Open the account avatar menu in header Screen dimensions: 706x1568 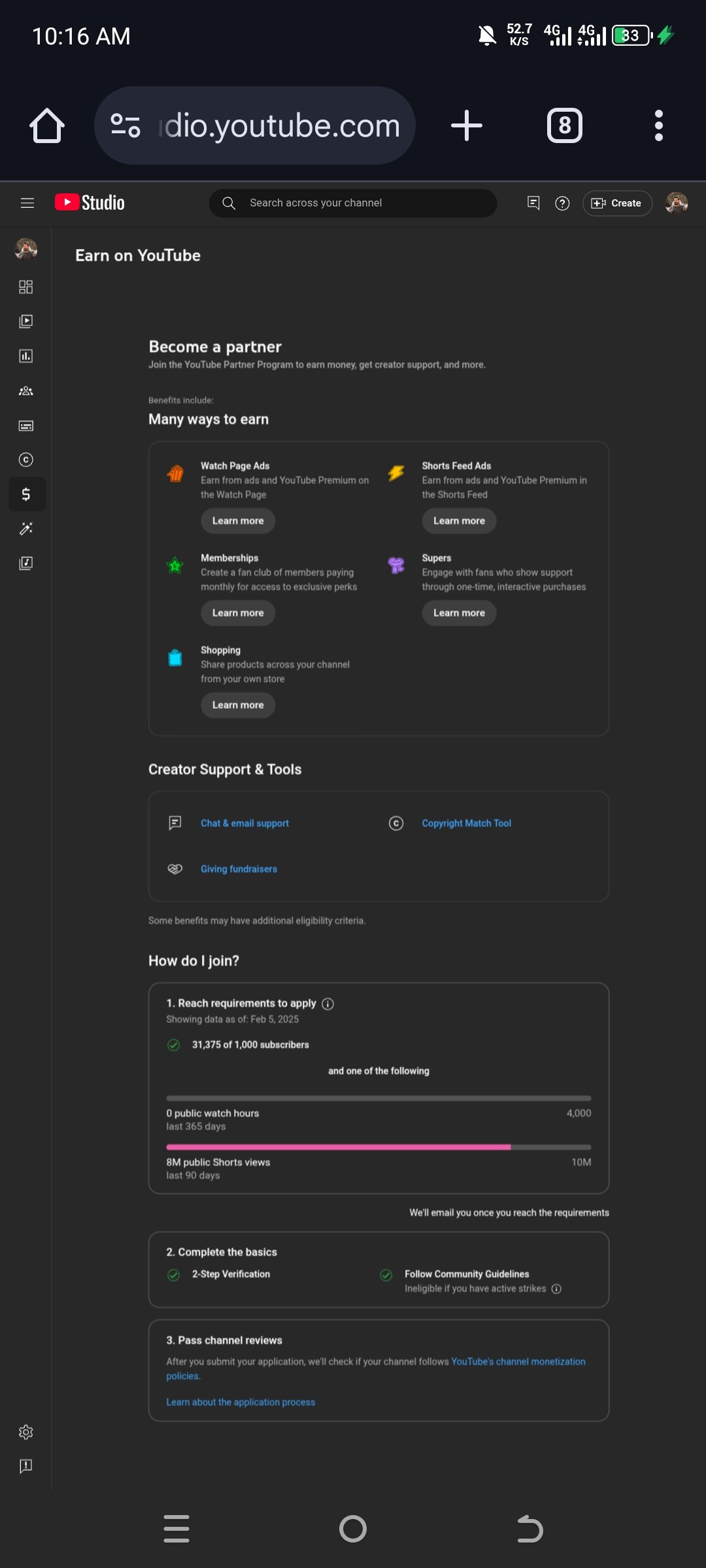point(677,203)
